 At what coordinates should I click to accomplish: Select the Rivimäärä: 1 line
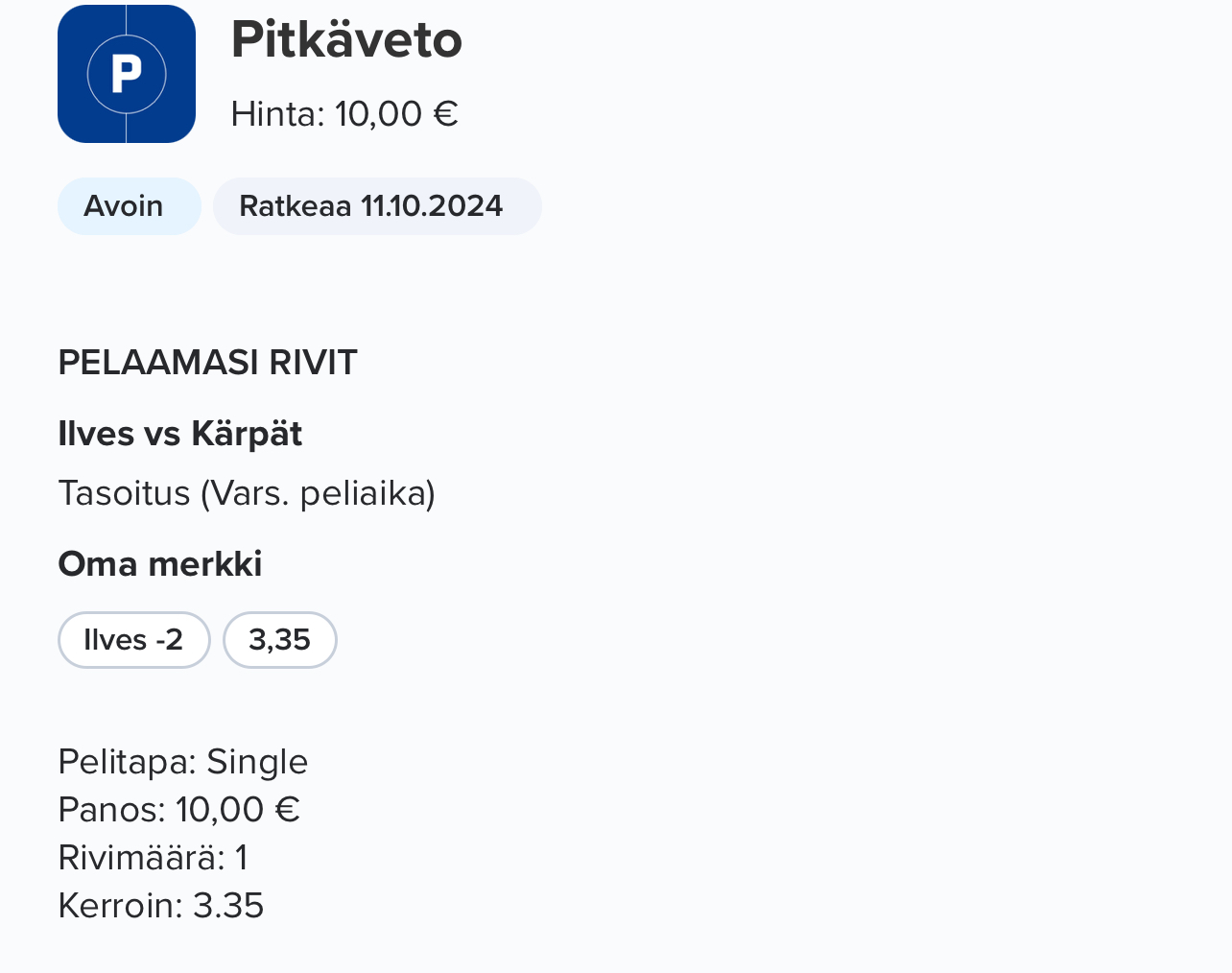(153, 858)
